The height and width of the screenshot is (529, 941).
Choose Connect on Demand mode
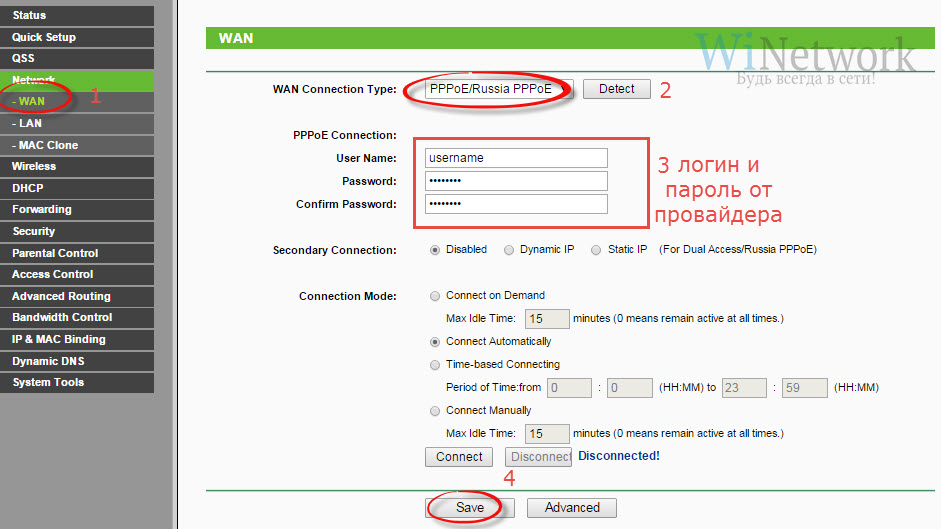(435, 295)
